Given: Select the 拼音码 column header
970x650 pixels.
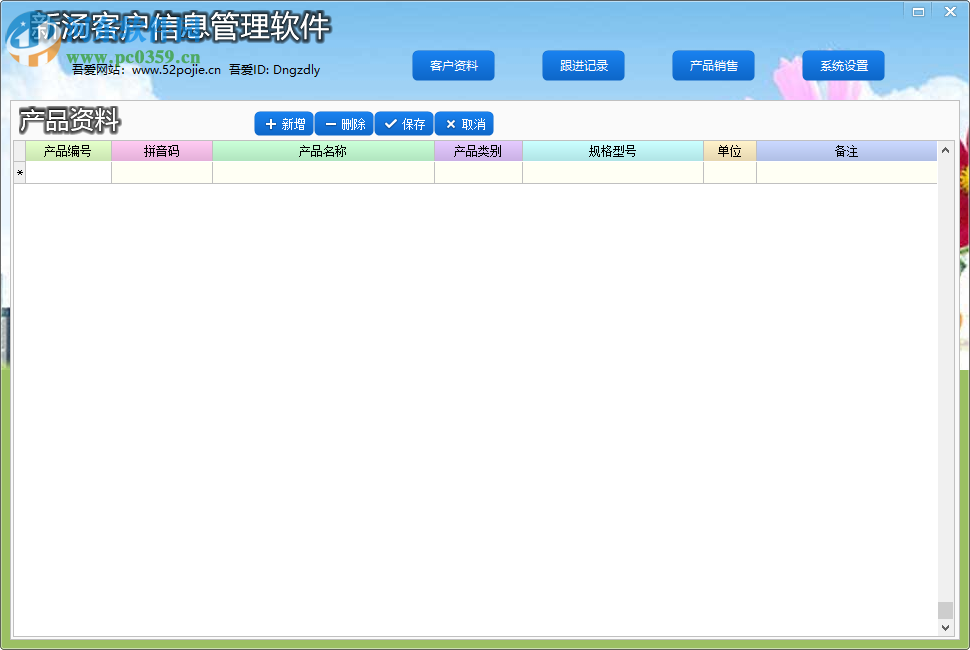Looking at the screenshot, I should [x=162, y=151].
